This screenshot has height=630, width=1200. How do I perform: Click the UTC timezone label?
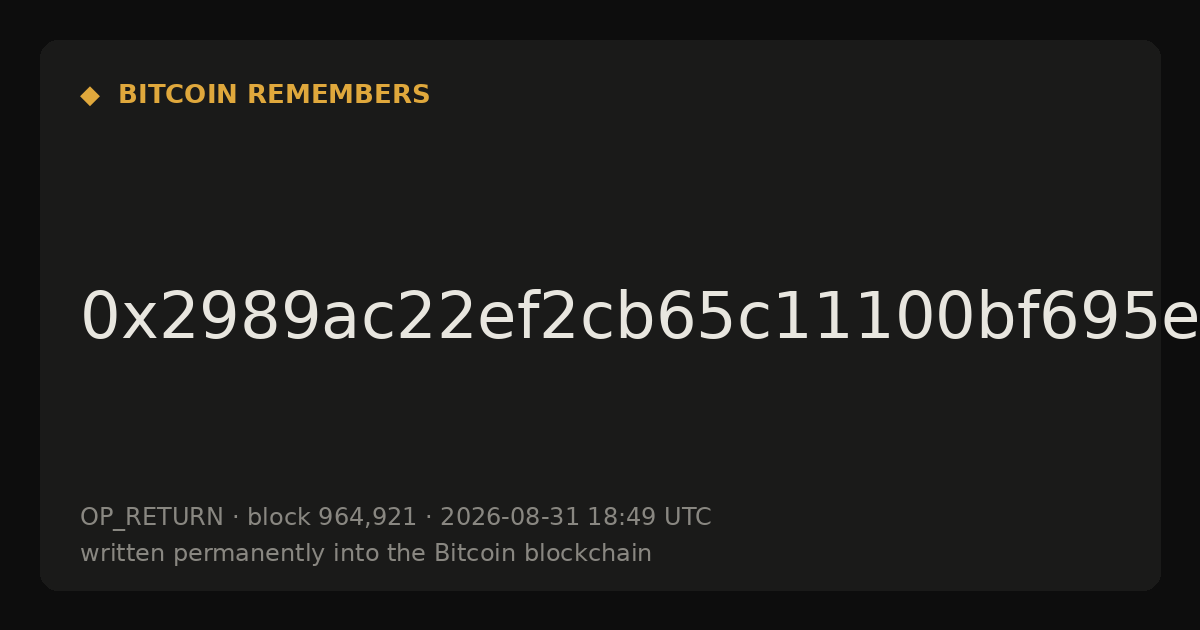click(x=688, y=517)
